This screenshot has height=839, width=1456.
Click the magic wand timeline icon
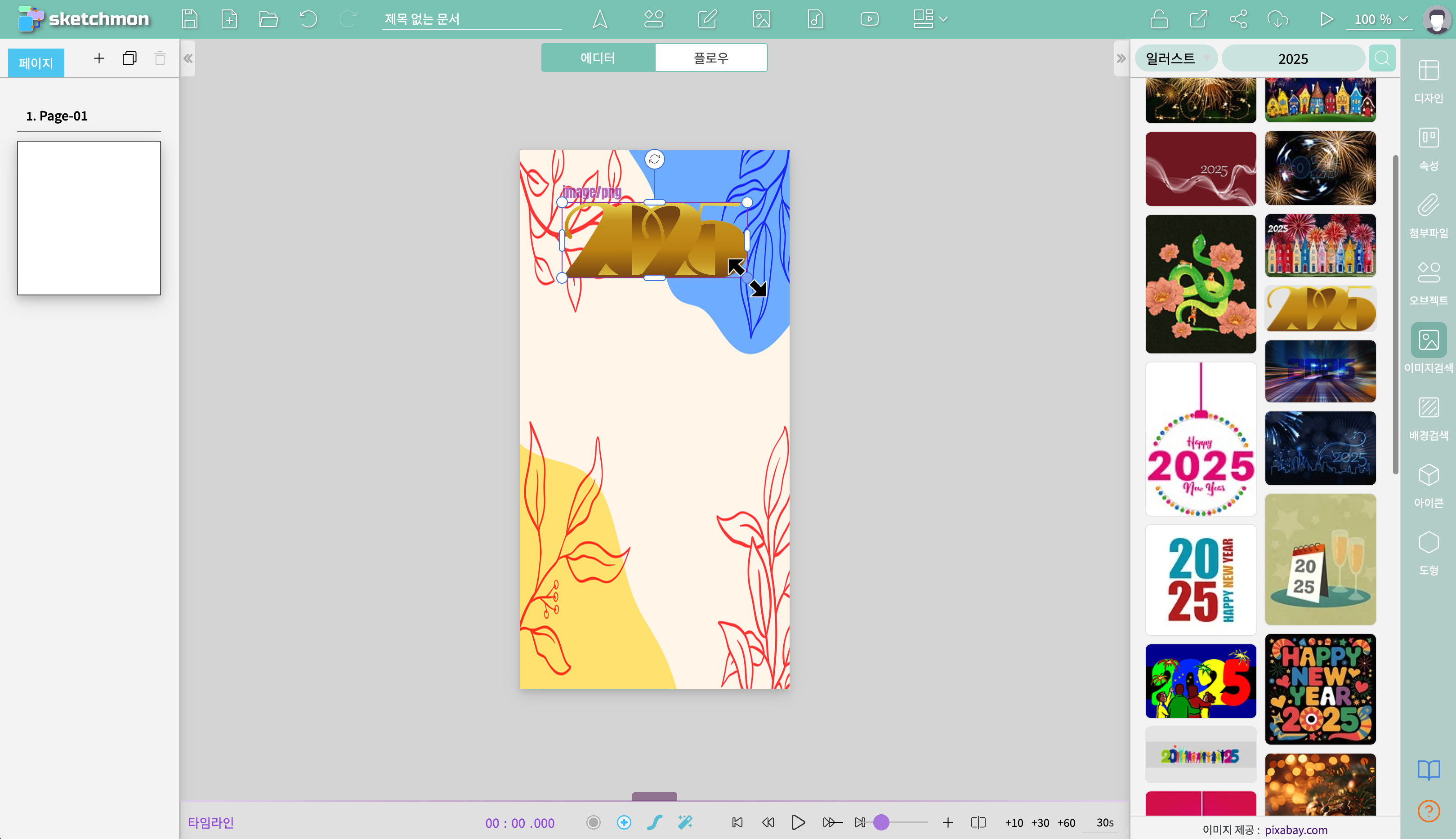[x=685, y=822]
